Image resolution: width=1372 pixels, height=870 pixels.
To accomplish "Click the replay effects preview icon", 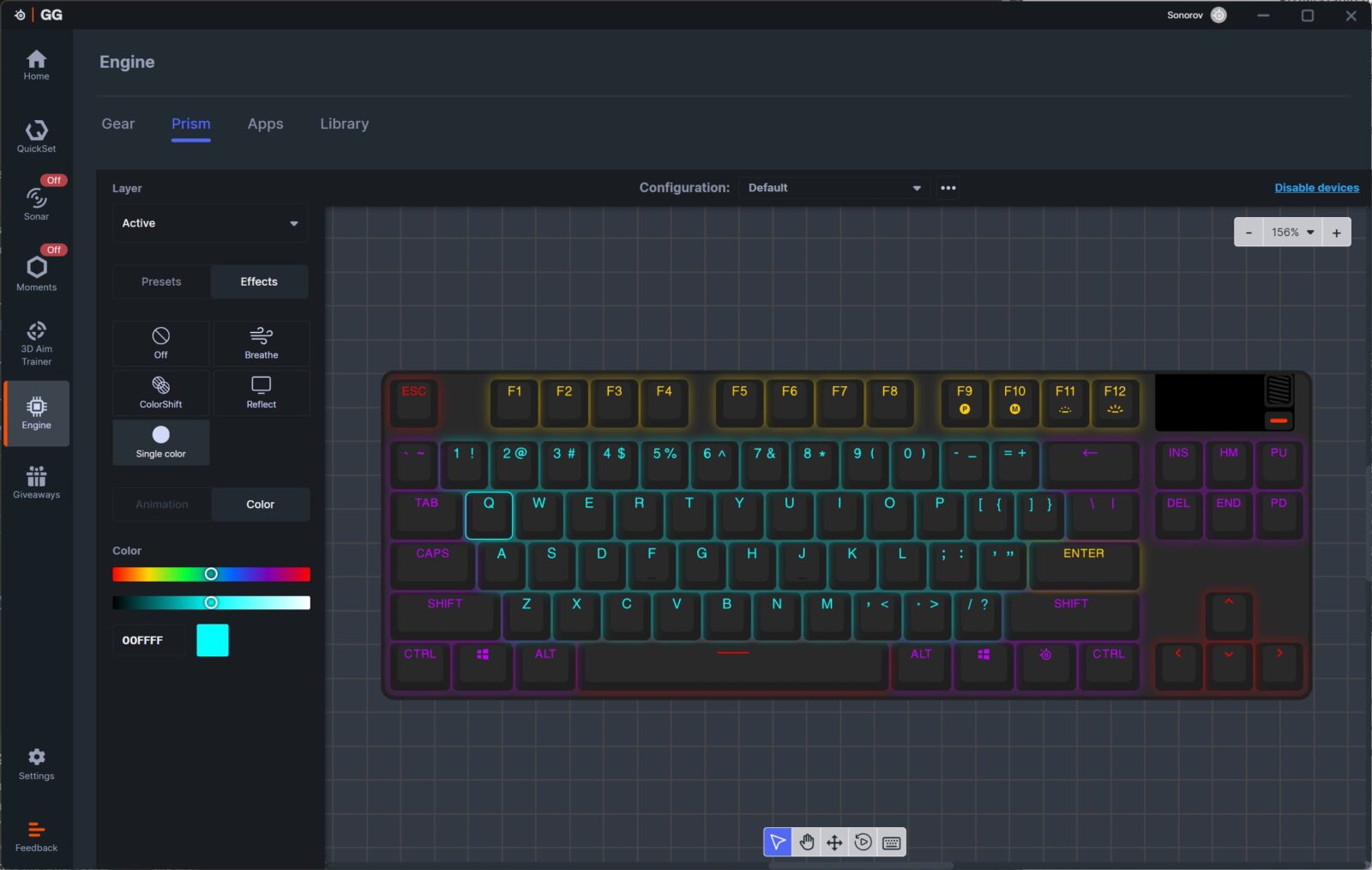I will pos(863,843).
